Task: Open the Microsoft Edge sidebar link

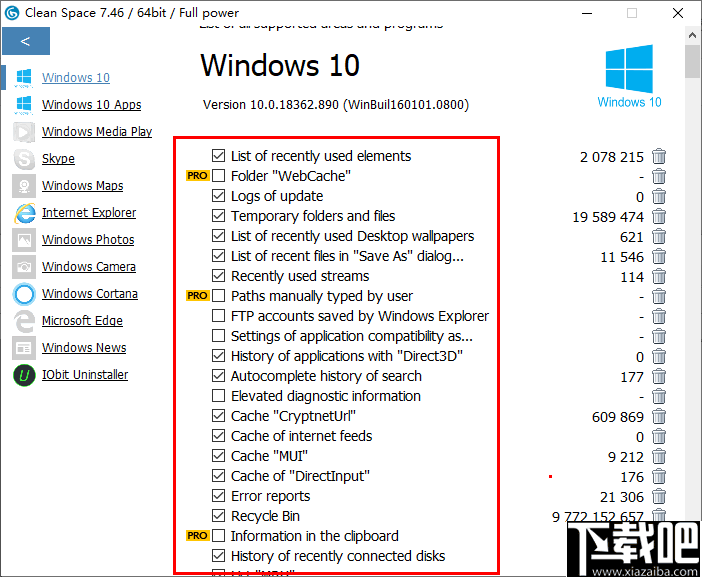Action: point(82,321)
